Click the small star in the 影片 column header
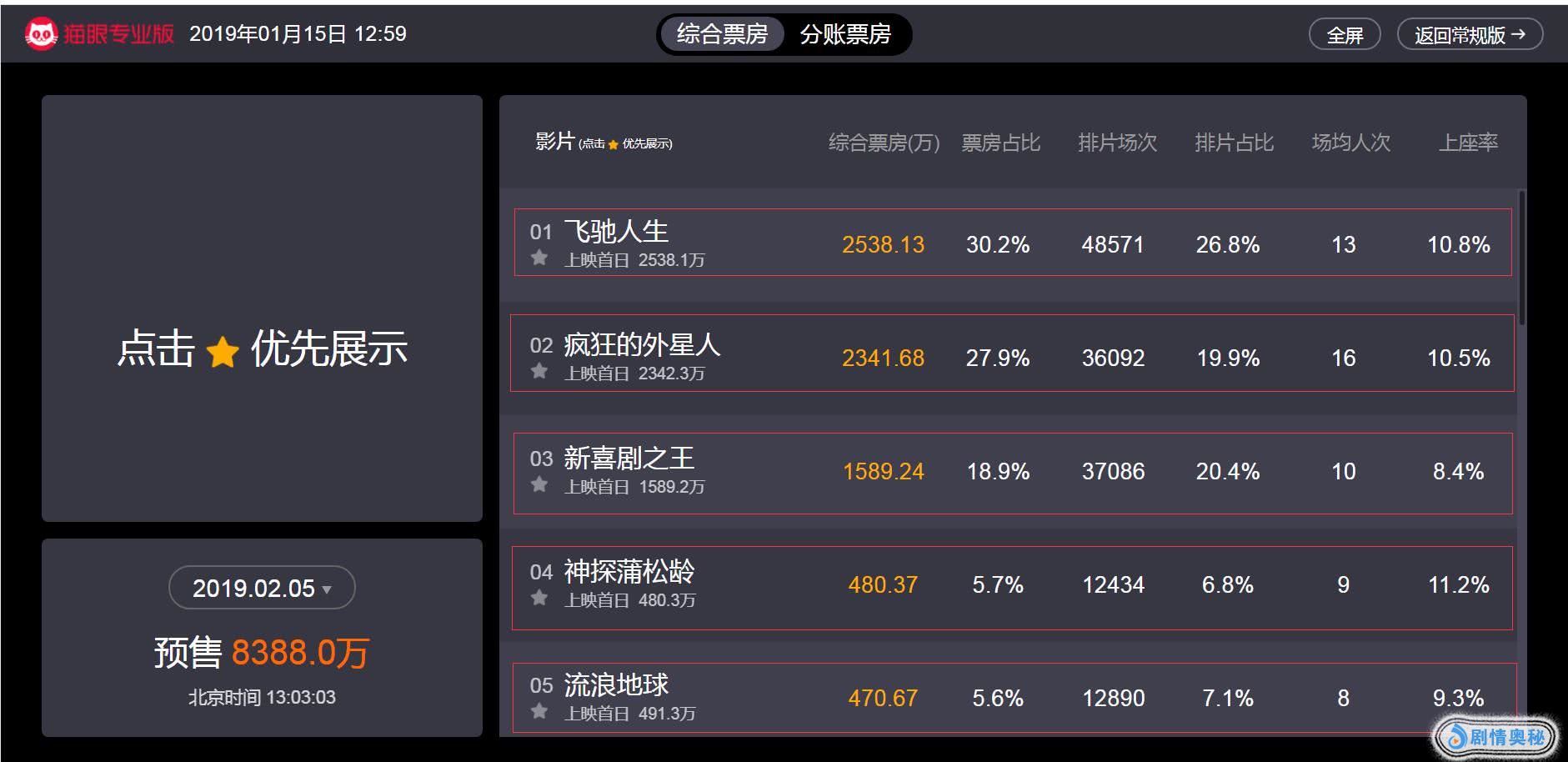Viewport: 1568px width, 762px height. point(614,144)
